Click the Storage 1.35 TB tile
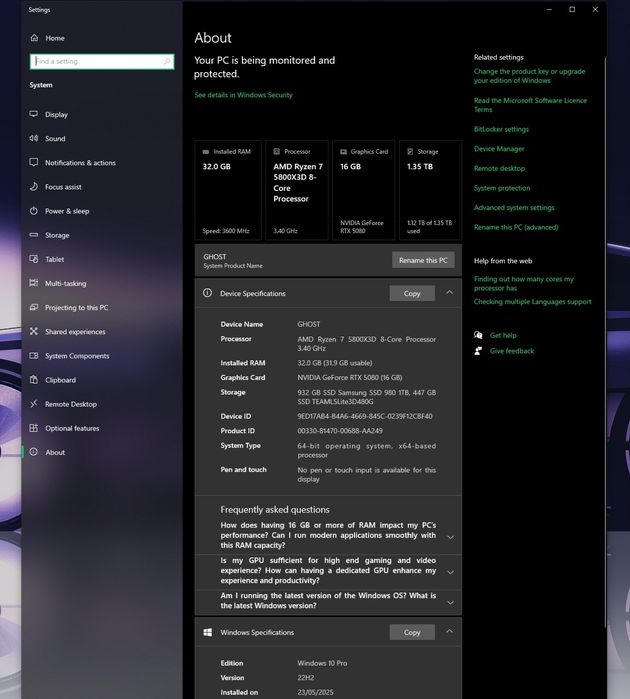The image size is (630, 699). pos(430,190)
